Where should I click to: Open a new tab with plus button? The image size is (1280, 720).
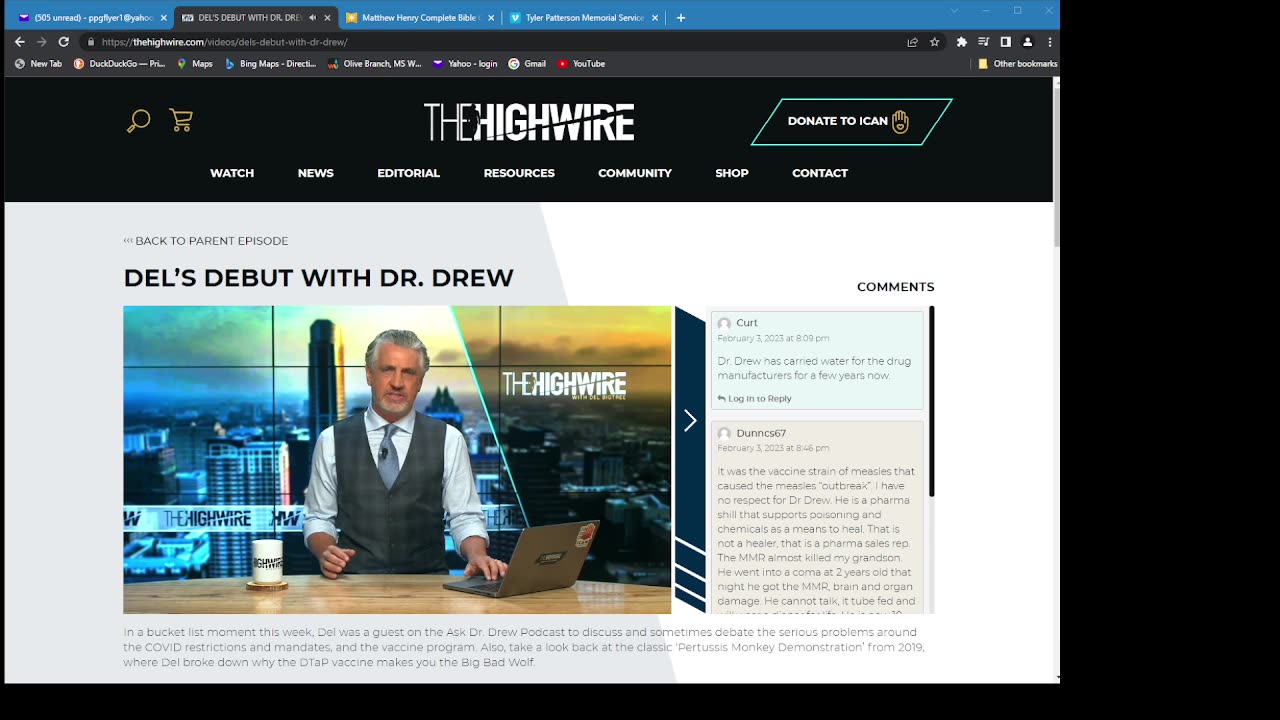click(x=681, y=18)
